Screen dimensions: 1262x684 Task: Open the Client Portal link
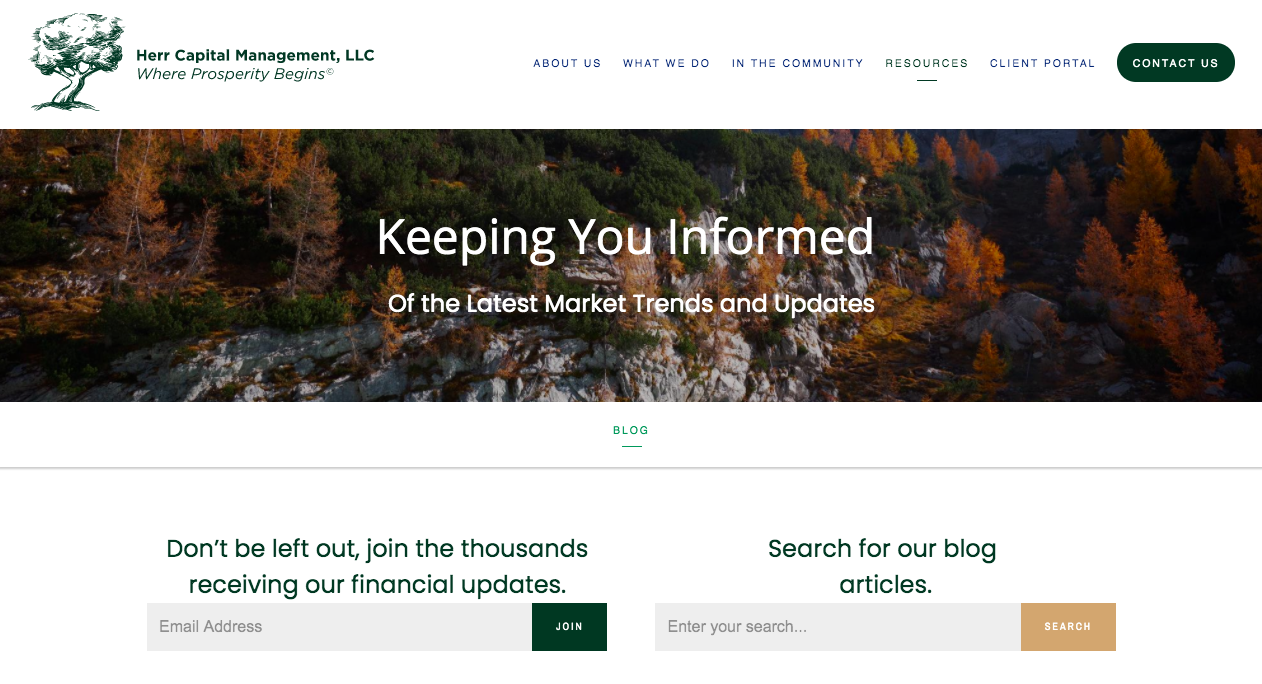(1042, 63)
